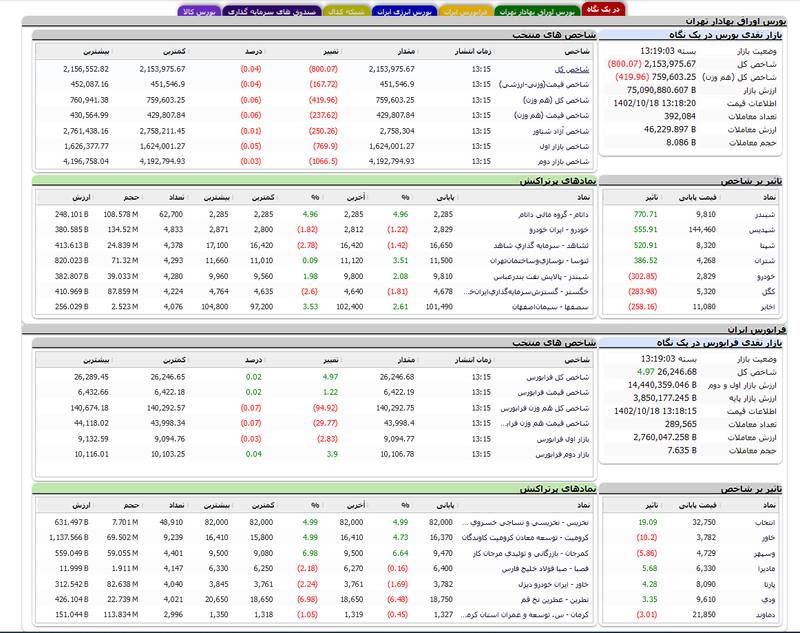Switch to the purple 'بورس کالا' tab
Viewport: 800px width, 633px height.
pos(197,12)
